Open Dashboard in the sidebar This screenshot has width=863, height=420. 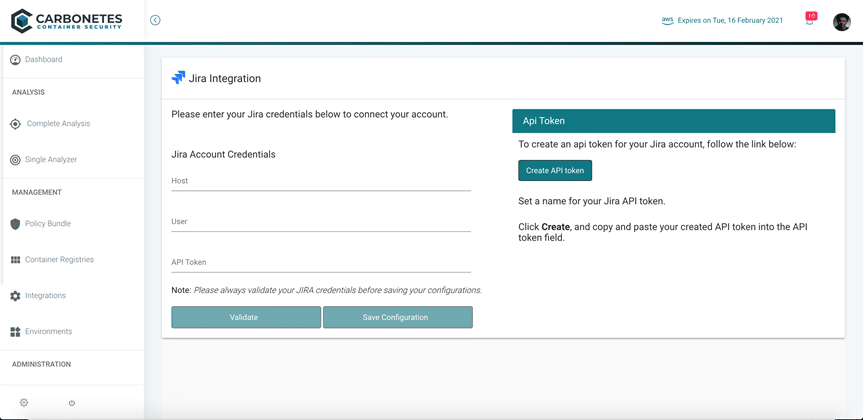click(x=43, y=59)
